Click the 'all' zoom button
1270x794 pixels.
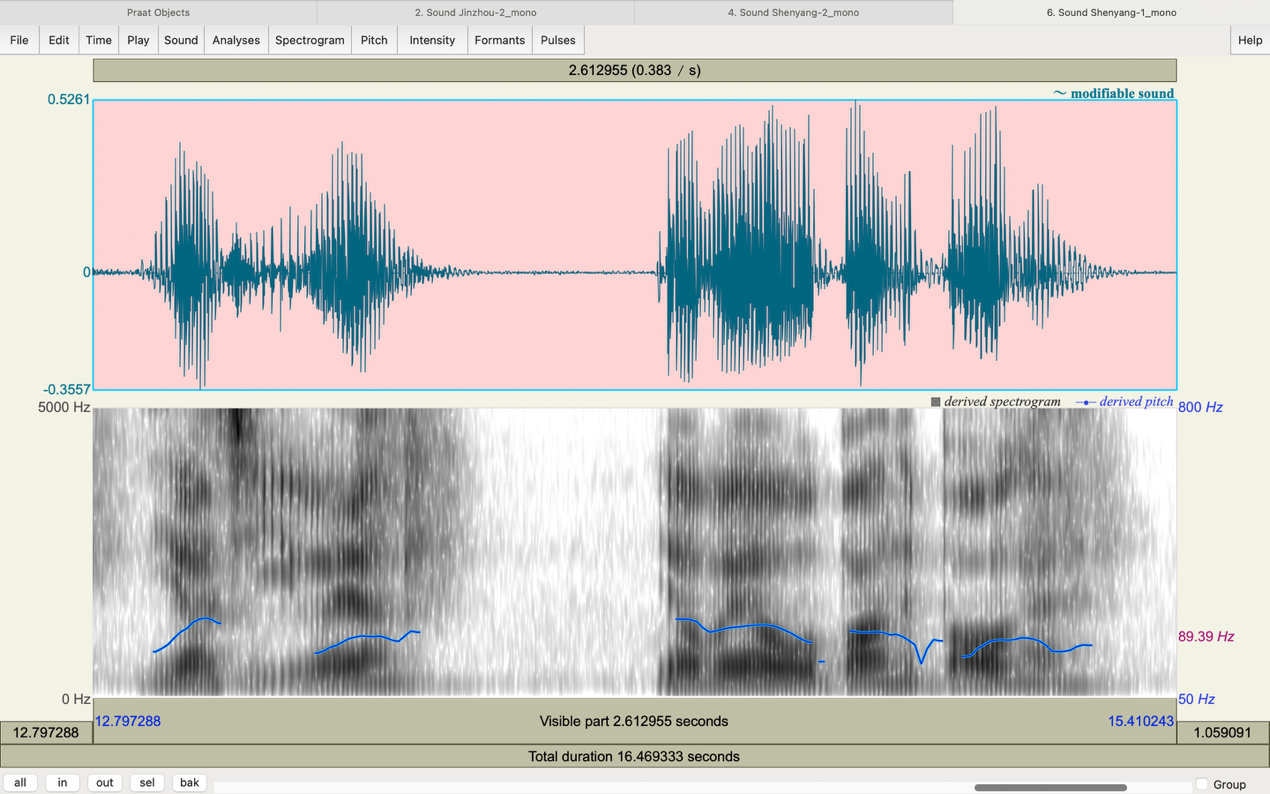point(20,783)
